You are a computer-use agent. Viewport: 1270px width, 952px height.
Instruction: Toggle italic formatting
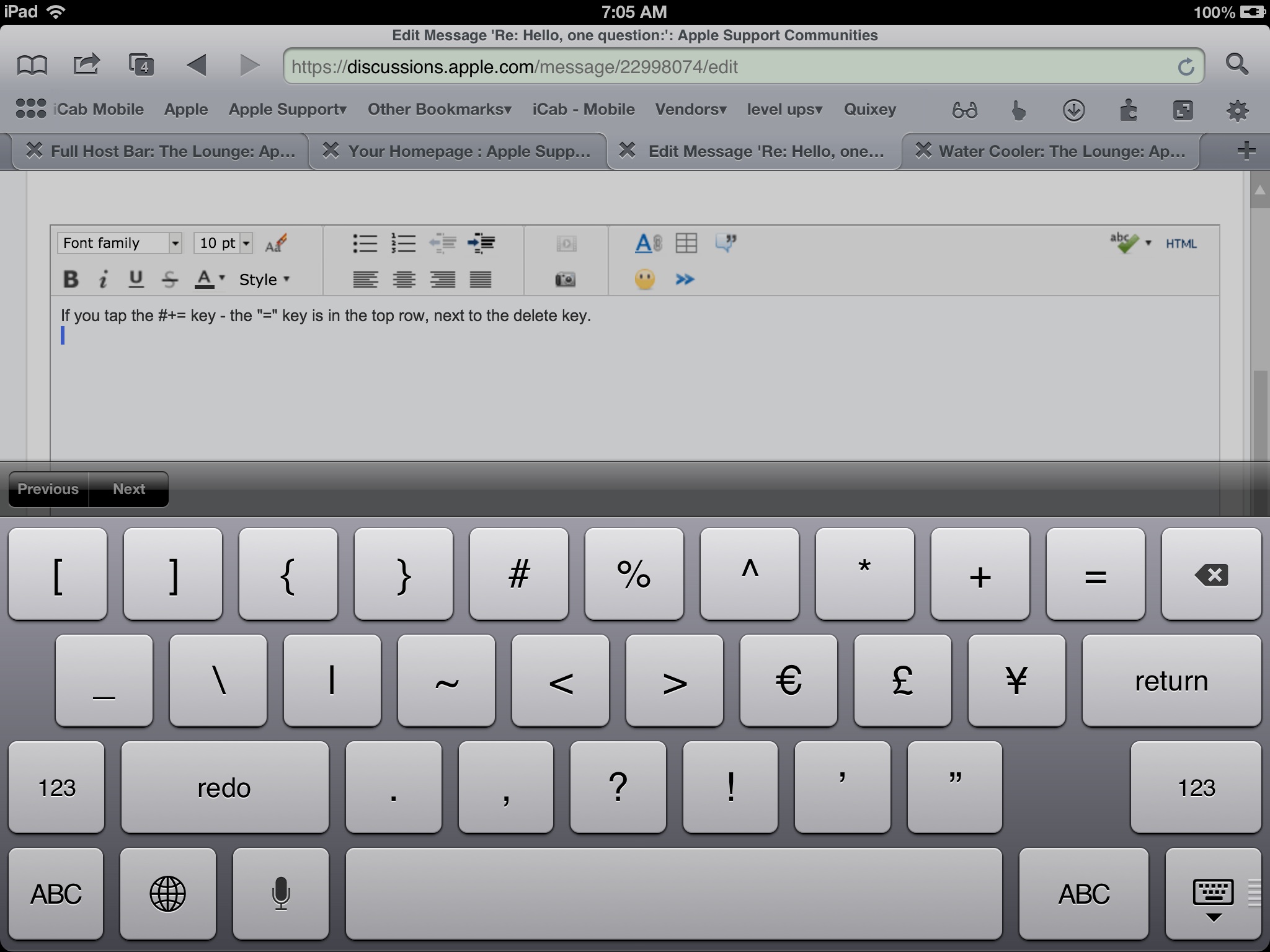[x=104, y=280]
